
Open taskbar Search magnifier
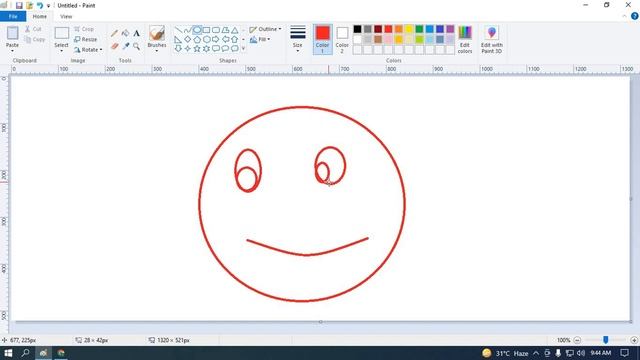[x=25, y=353]
